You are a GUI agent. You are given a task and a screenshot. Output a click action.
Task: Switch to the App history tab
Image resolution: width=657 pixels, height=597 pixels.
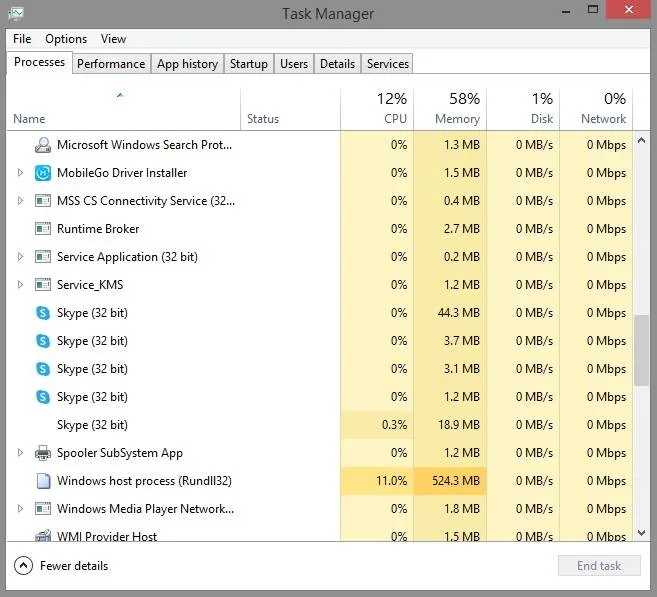[x=187, y=64]
